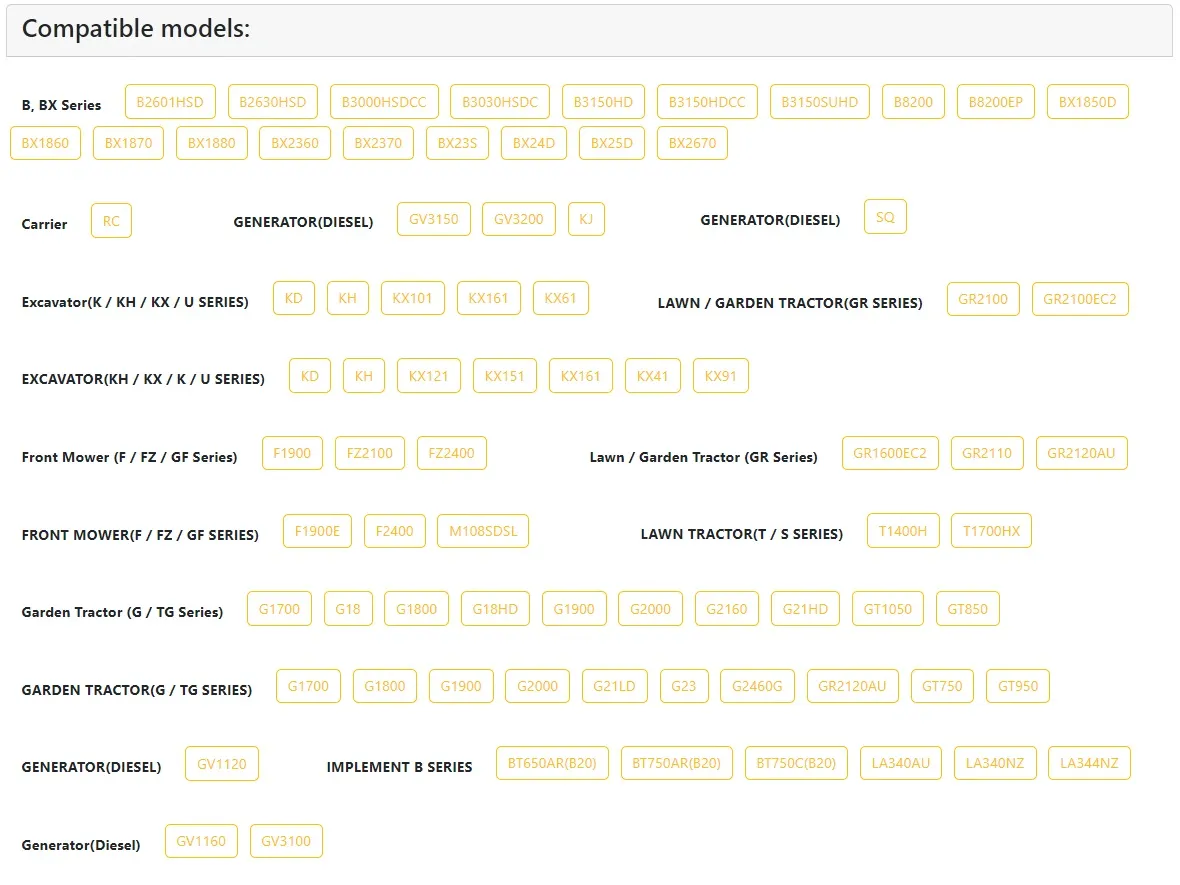Select the GV1120 generator tag
The width and height of the screenshot is (1180, 885).
pyautogui.click(x=222, y=764)
